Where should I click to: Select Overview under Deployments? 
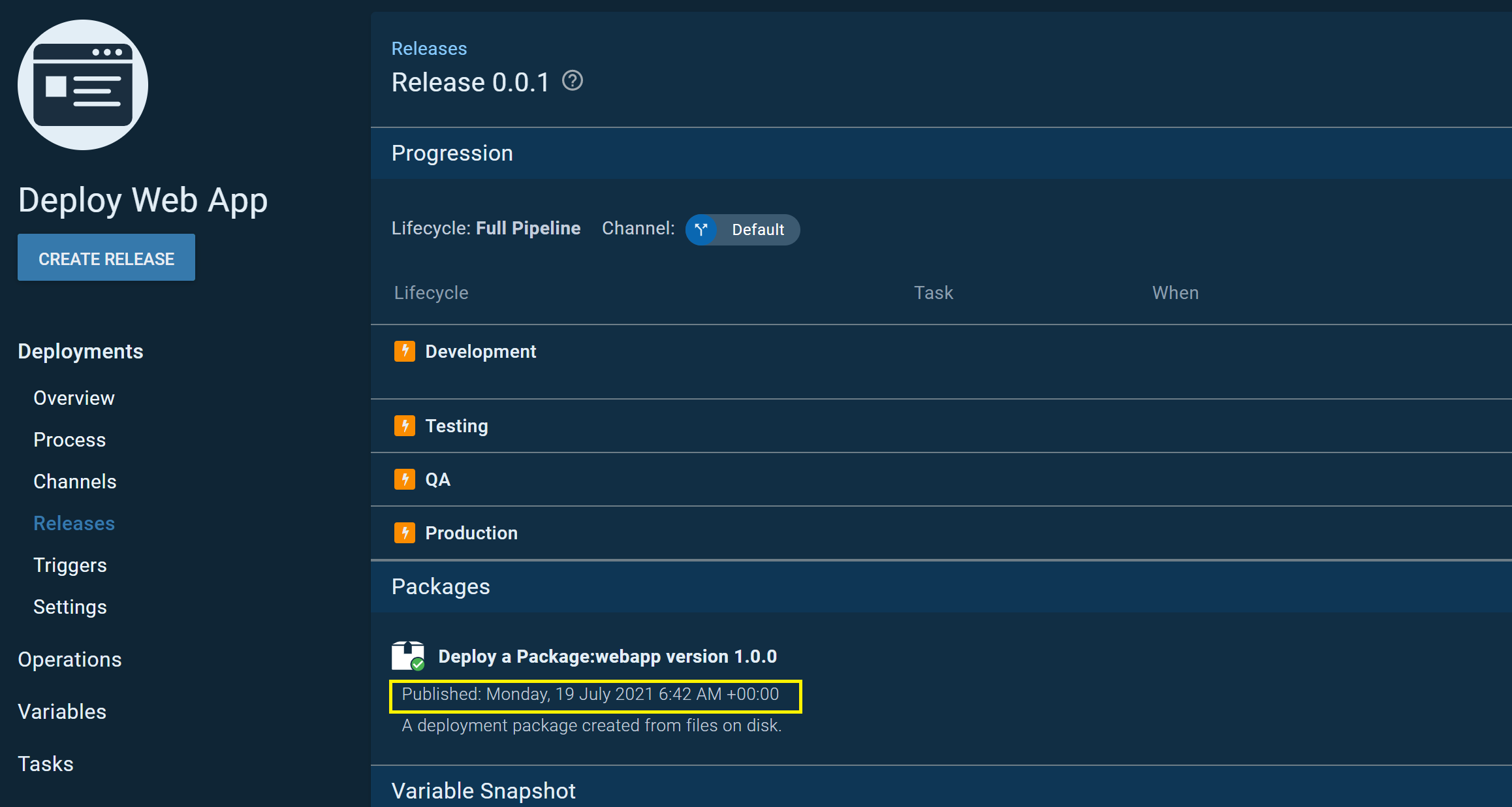pyautogui.click(x=74, y=398)
